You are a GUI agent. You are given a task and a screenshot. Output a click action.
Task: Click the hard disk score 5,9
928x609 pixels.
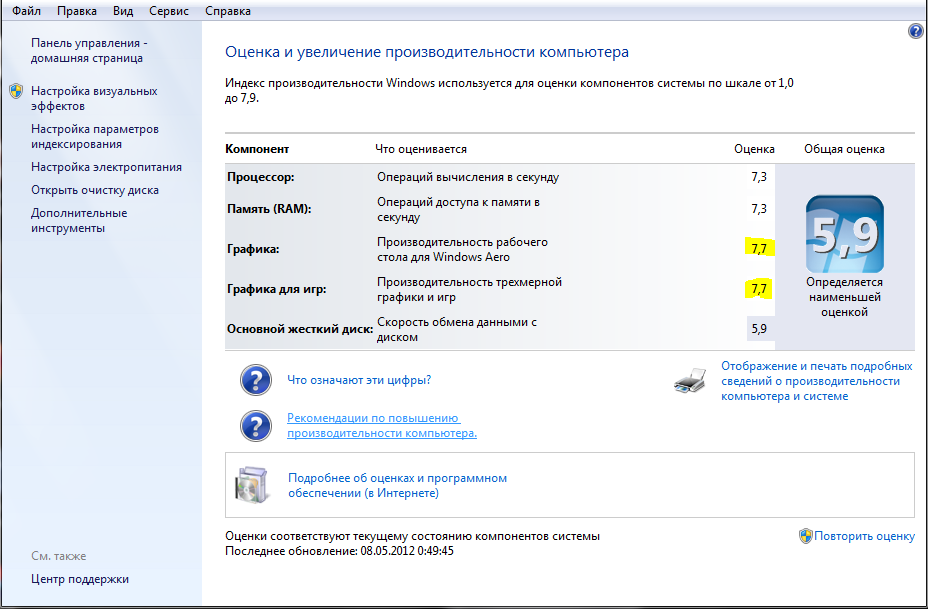[759, 329]
